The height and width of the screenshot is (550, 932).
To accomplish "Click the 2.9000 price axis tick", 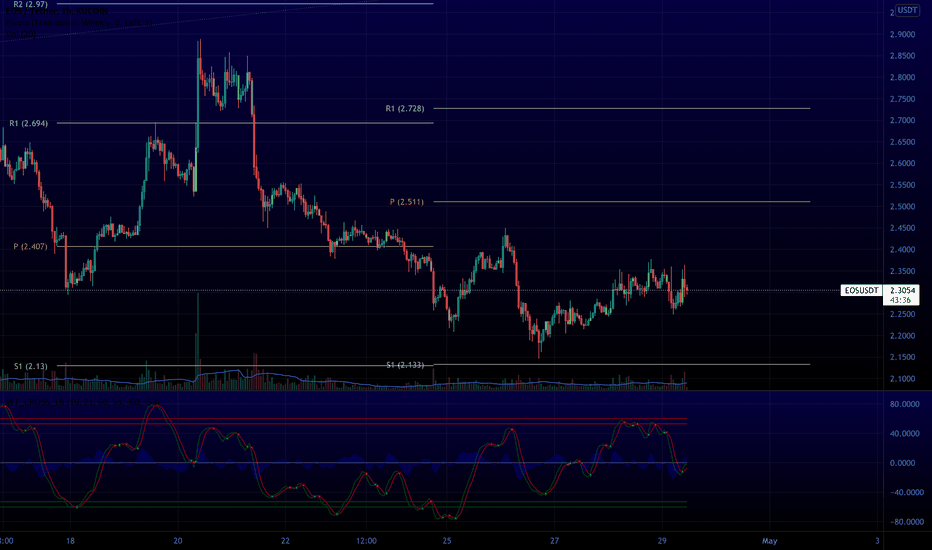I will pos(902,34).
